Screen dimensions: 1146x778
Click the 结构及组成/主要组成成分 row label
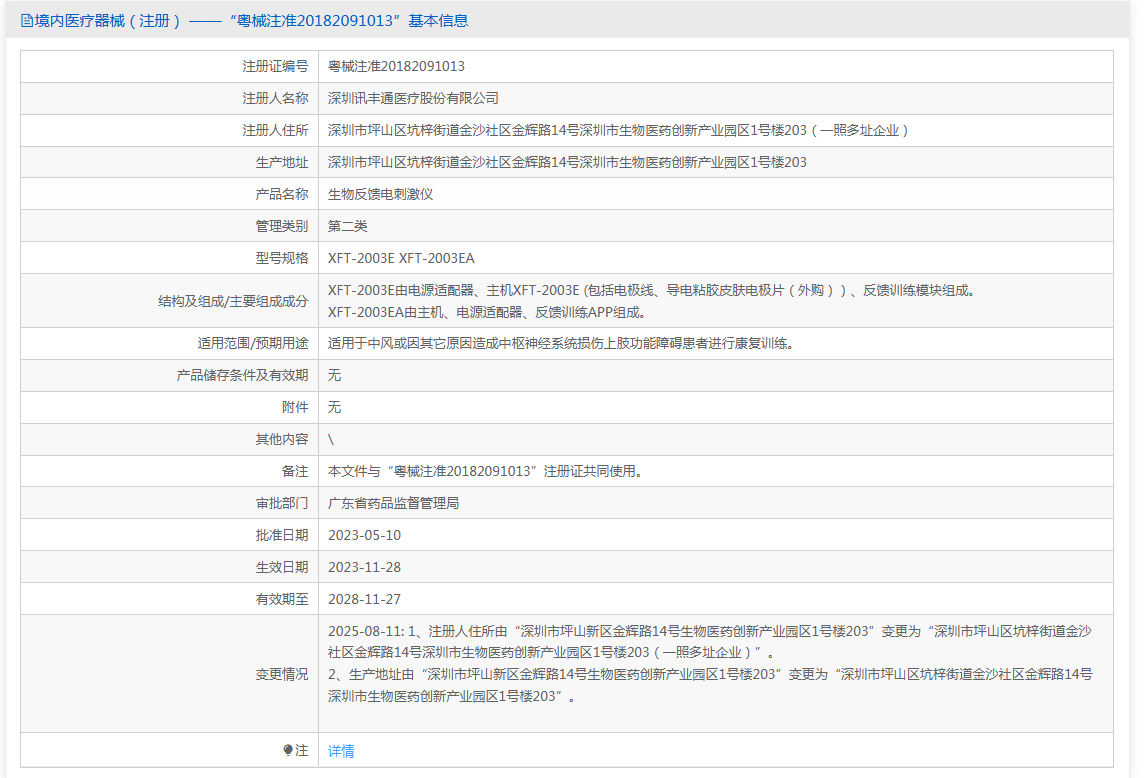point(233,301)
